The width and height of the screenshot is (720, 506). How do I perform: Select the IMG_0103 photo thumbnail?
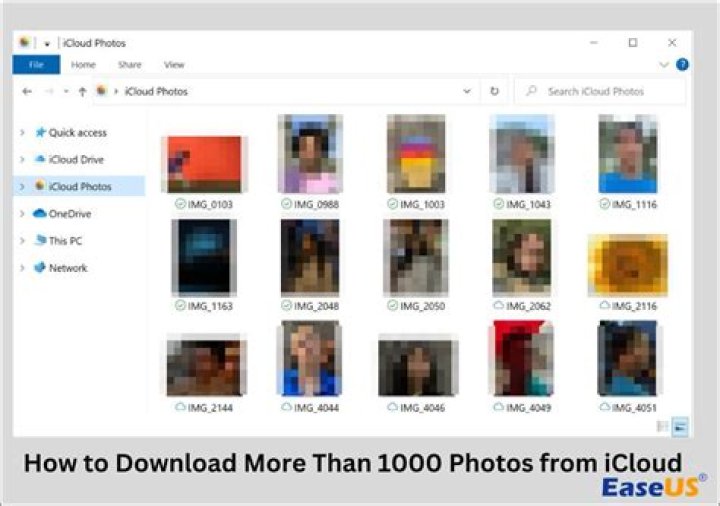pos(205,163)
